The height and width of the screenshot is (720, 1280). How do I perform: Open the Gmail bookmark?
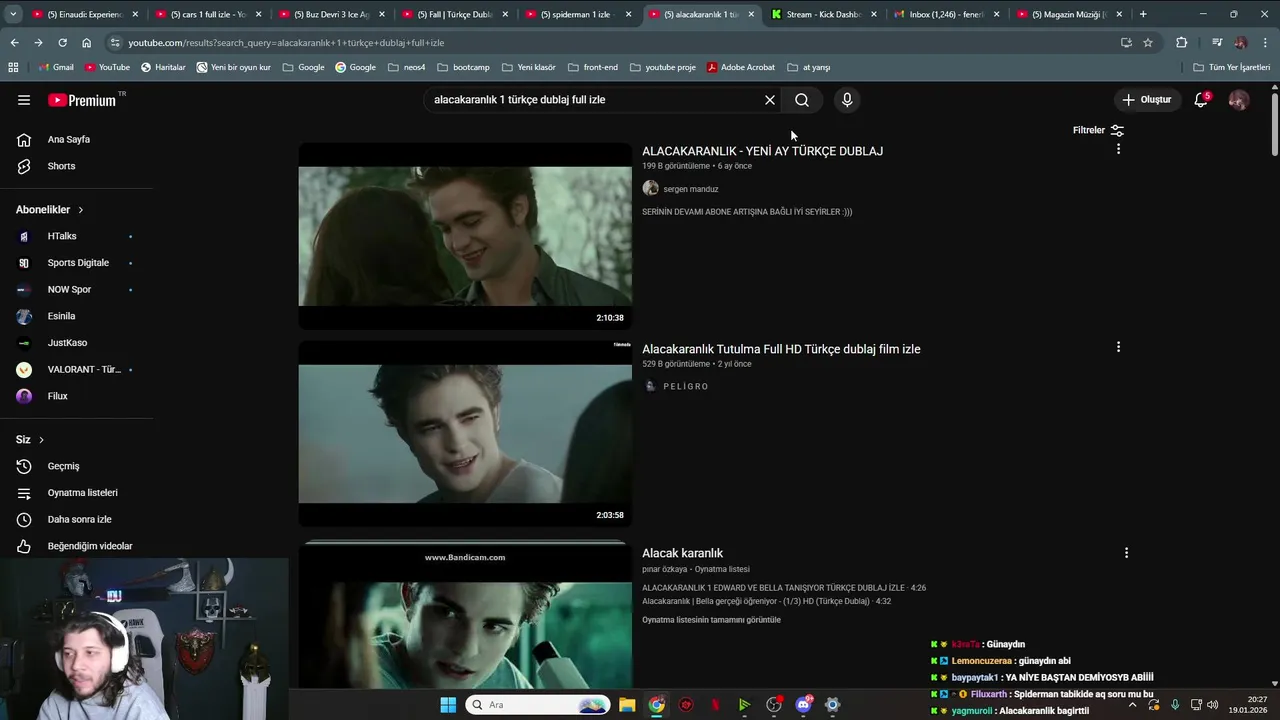click(56, 67)
